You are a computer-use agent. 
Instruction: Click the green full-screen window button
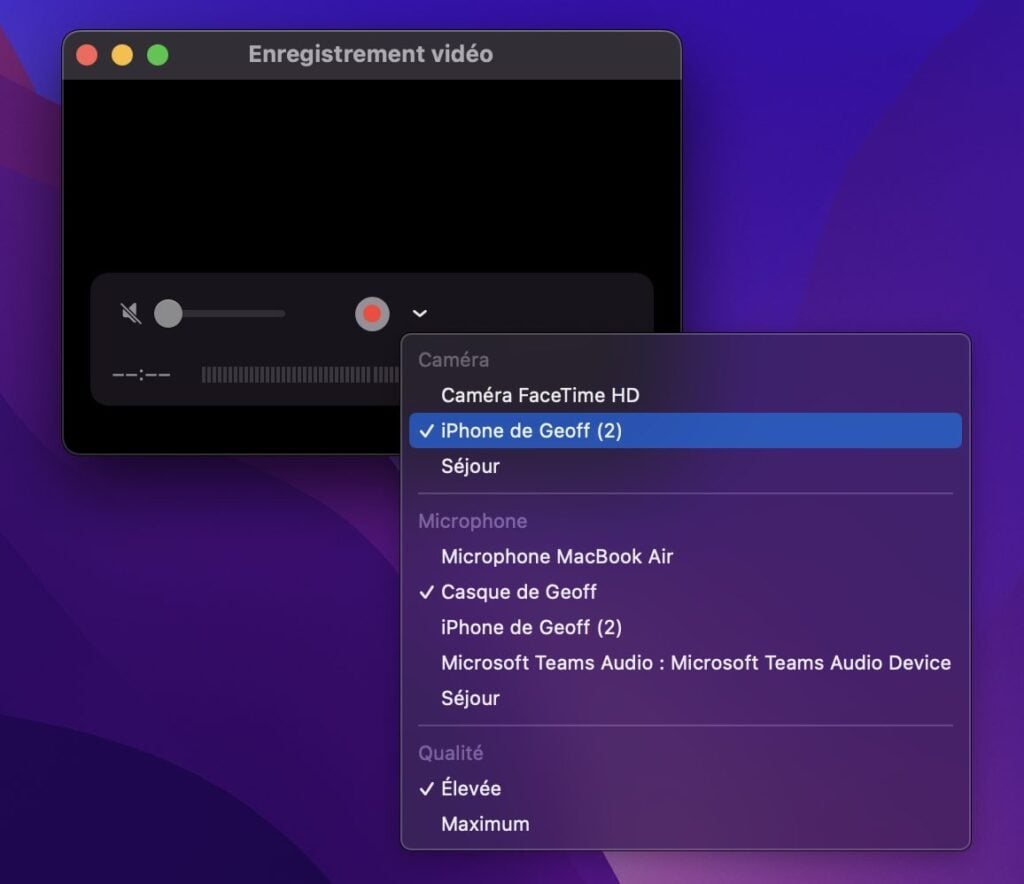[157, 55]
